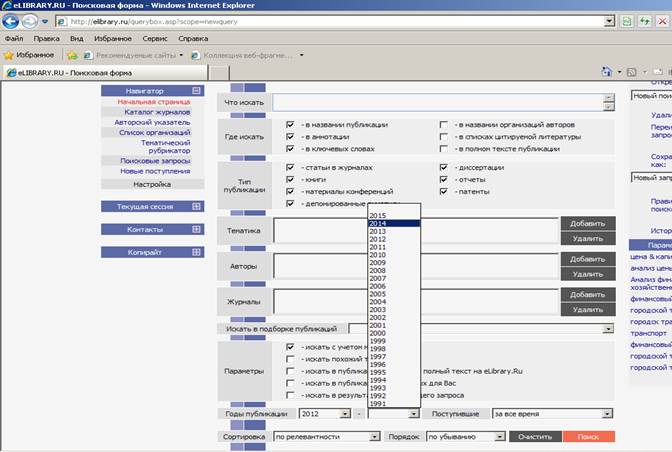
Task: Open the address bar history dropdown arrow
Action: tap(609, 21)
